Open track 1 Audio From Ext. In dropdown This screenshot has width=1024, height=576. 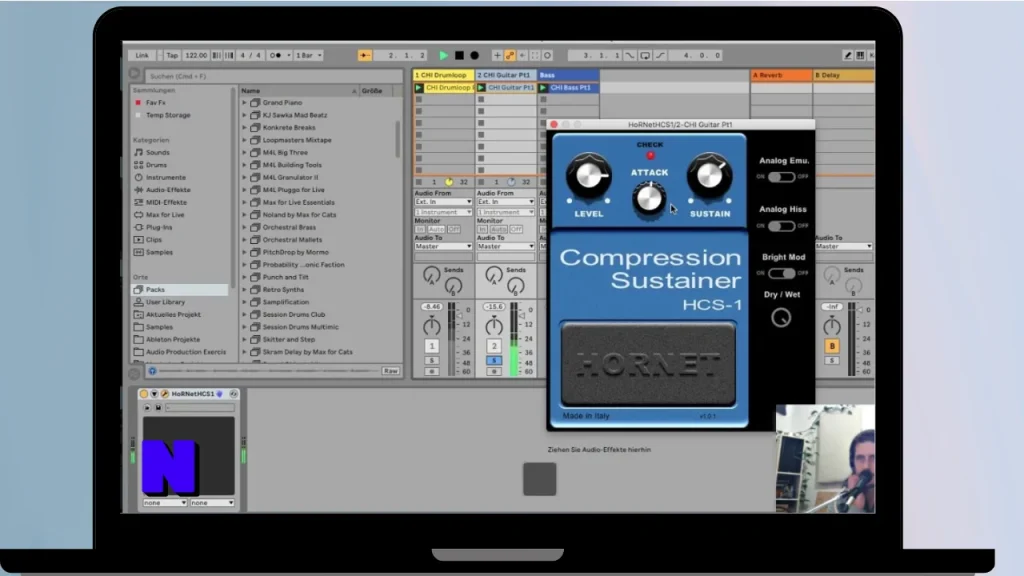pyautogui.click(x=443, y=202)
